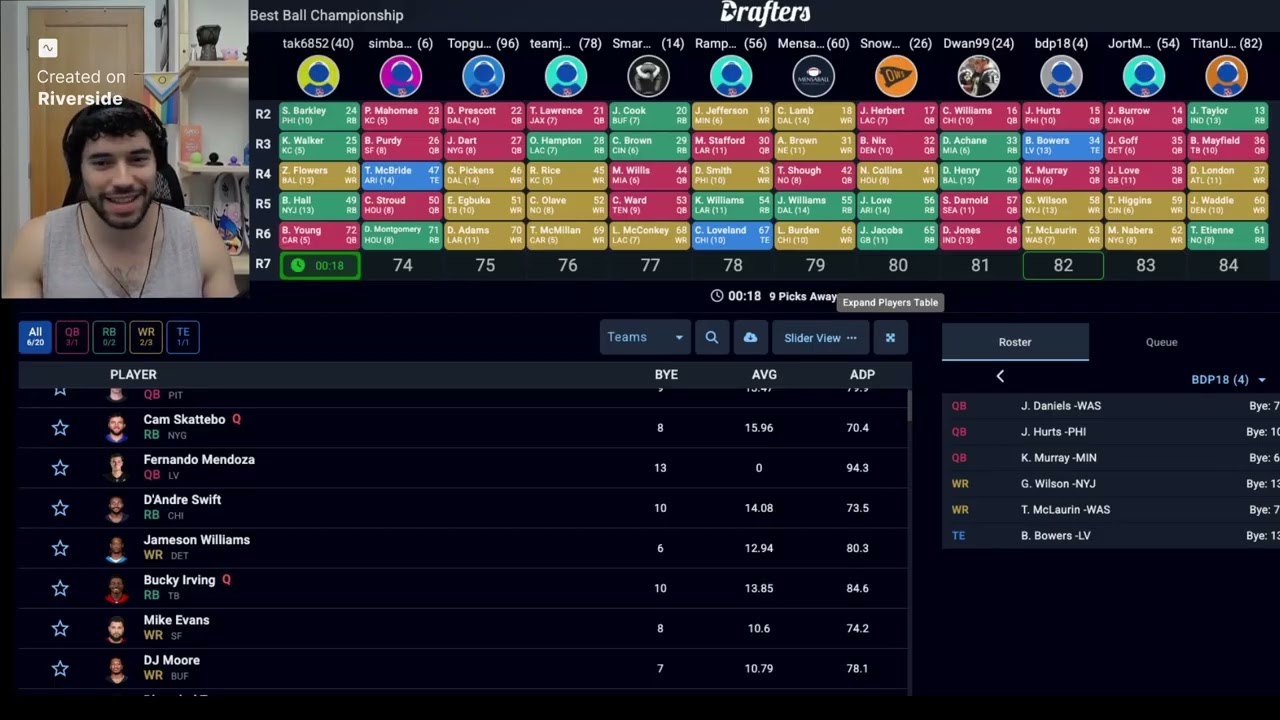
Task: Open the Slider View options menu
Action: click(820, 338)
